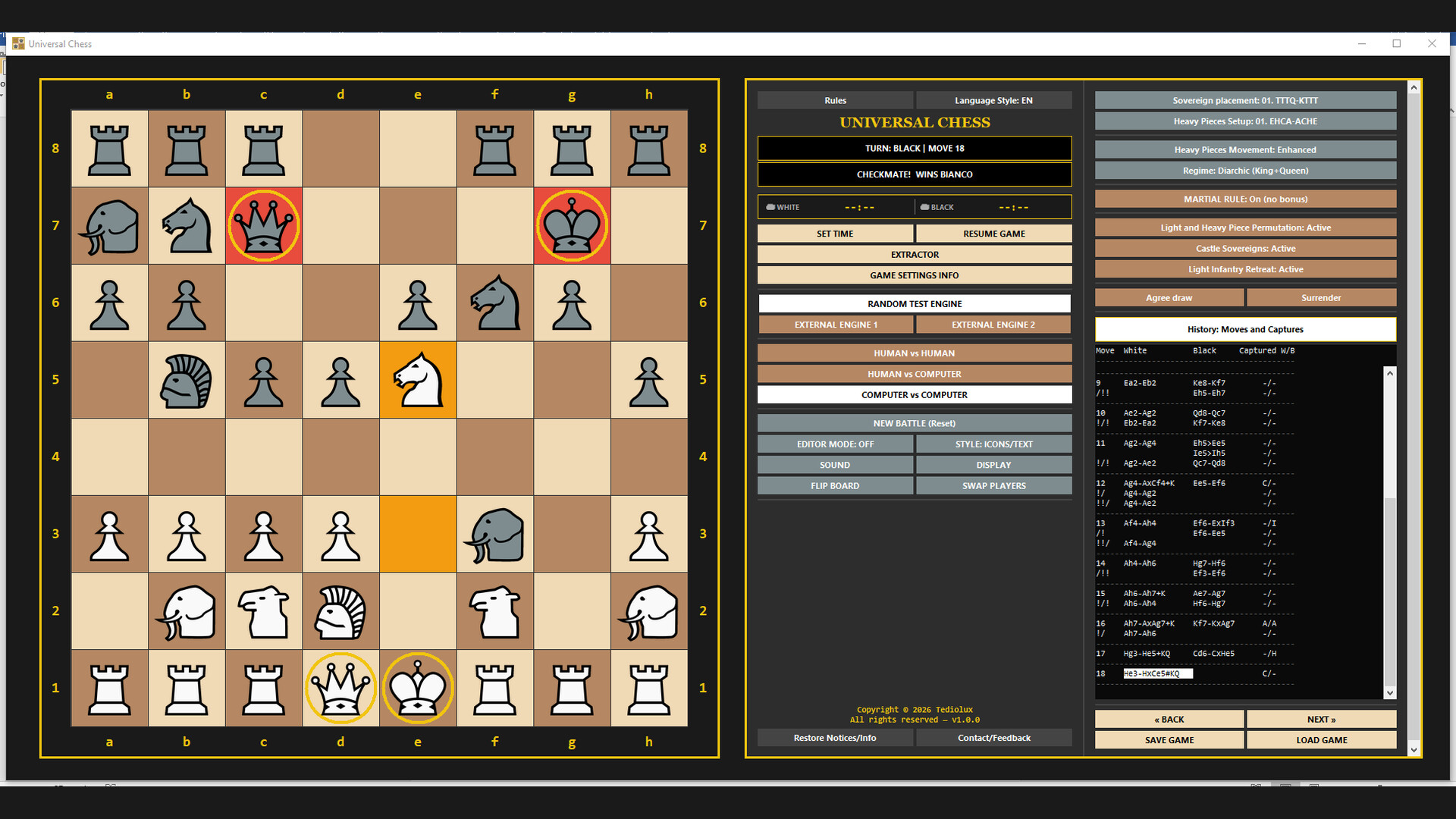Image resolution: width=1456 pixels, height=819 pixels.
Task: Select the white king on e1
Action: click(418, 688)
